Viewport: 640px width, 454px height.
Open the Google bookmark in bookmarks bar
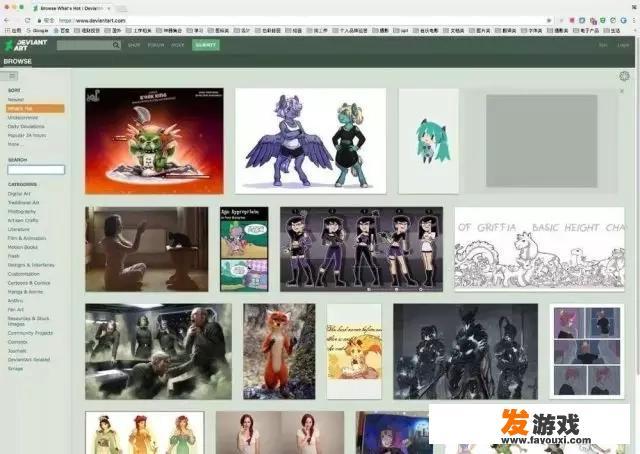[x=38, y=30]
